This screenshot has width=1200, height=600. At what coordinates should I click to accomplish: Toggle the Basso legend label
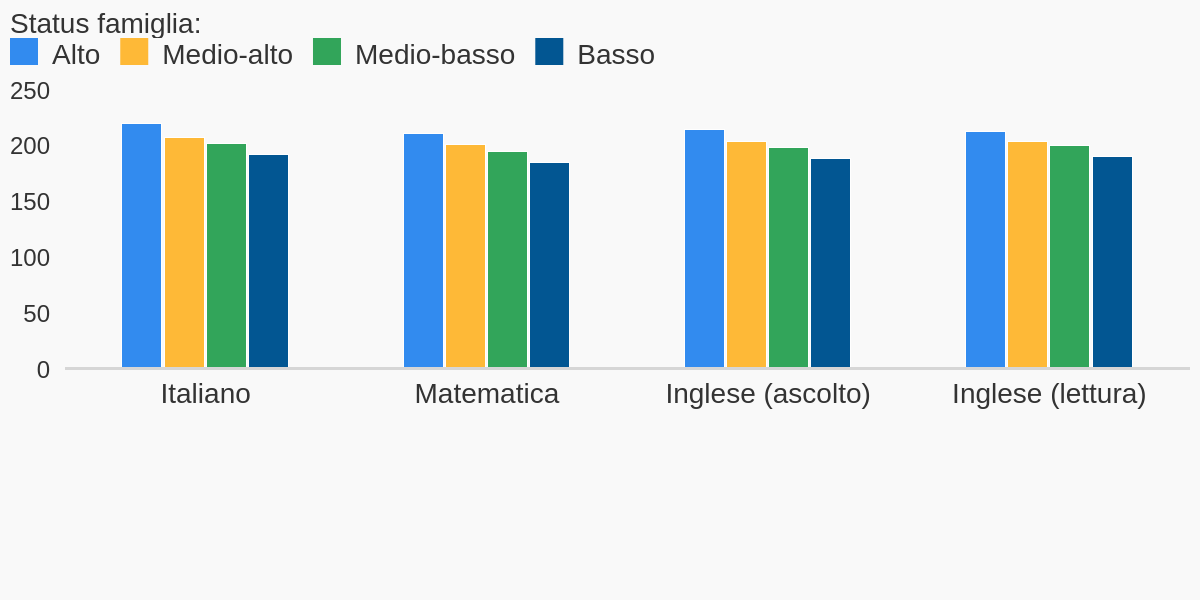pyautogui.click(x=616, y=55)
